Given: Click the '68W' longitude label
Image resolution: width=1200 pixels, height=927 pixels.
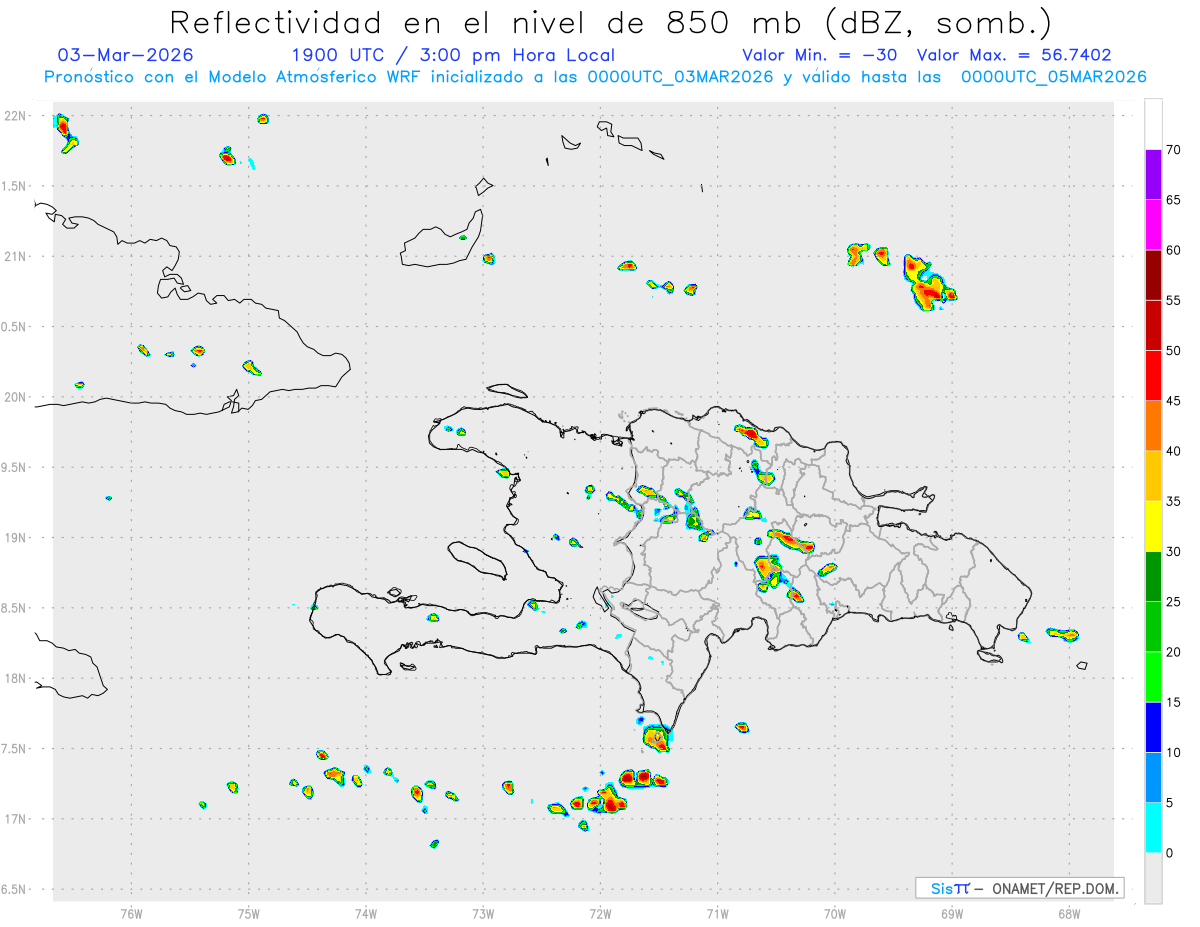Looking at the screenshot, I should tap(1069, 913).
